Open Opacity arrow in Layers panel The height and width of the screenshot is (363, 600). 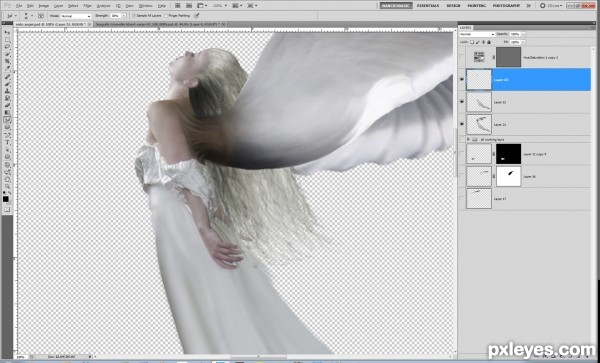pos(523,34)
